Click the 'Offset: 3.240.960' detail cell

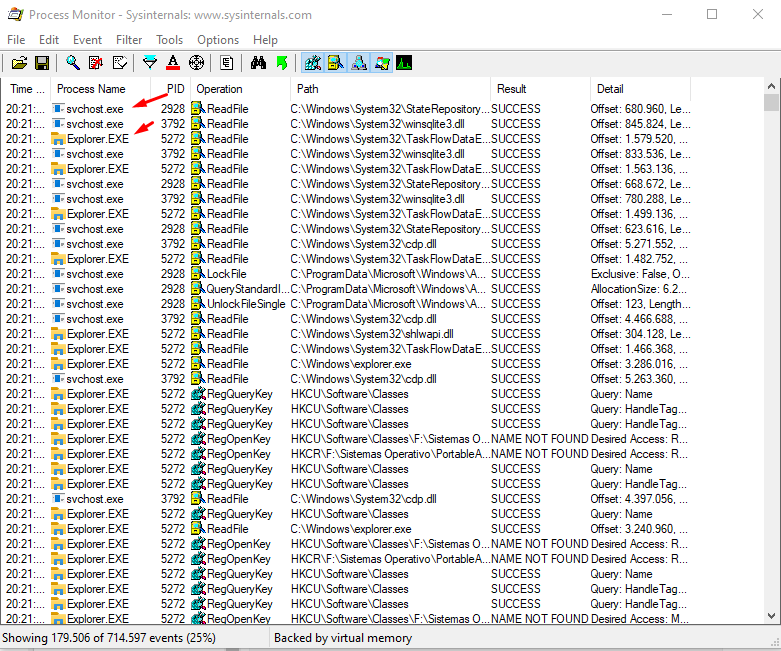point(639,528)
